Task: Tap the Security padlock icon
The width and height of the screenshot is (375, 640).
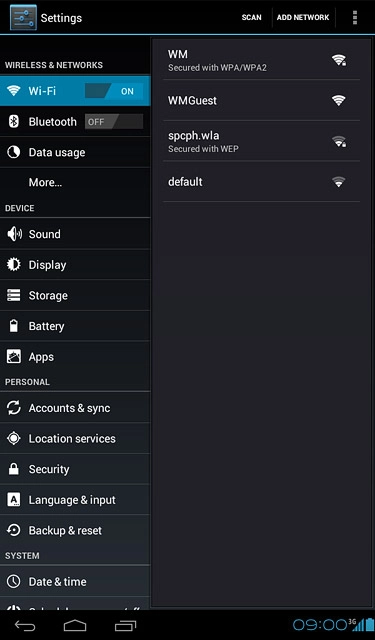Action: point(14,469)
